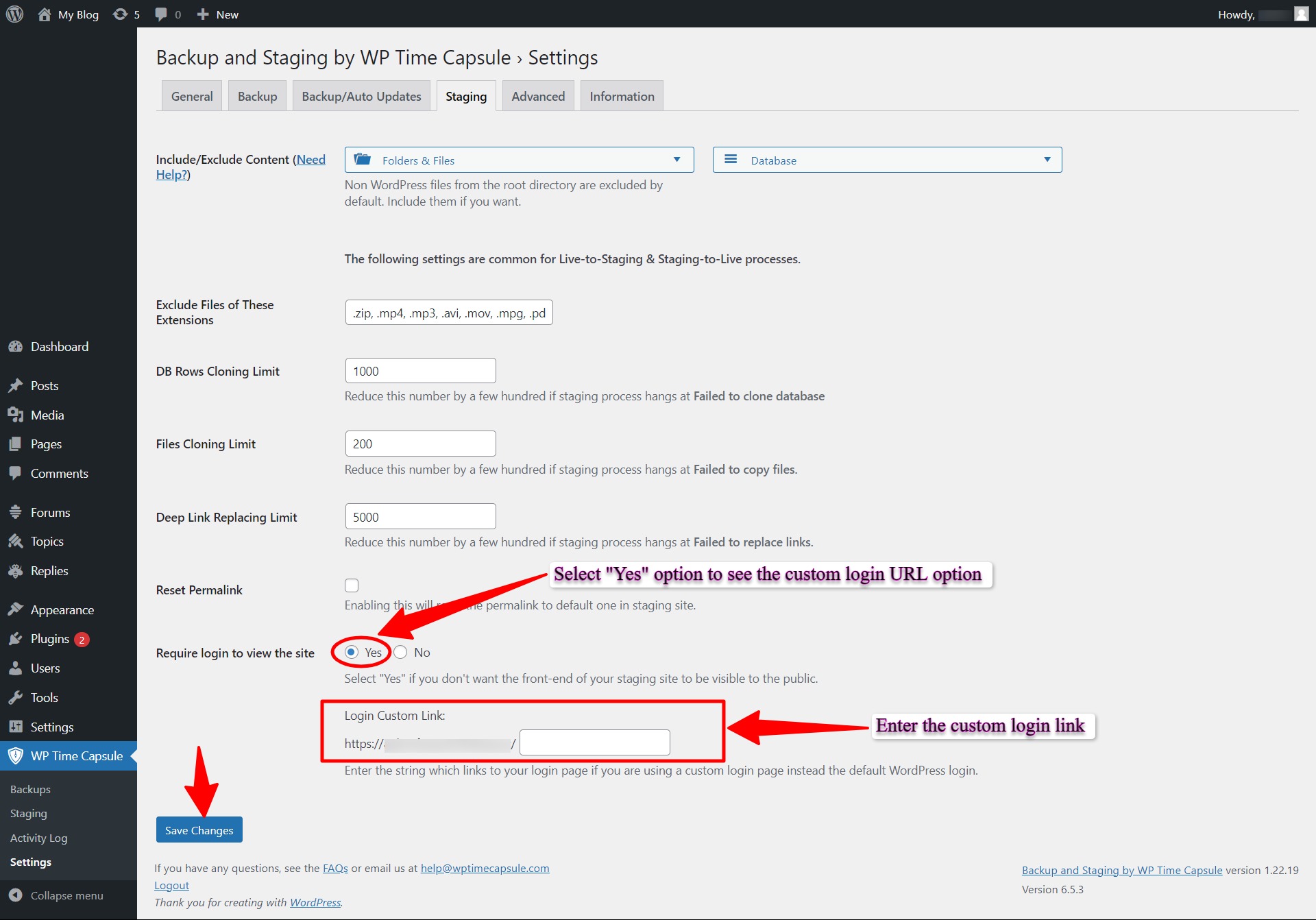Viewport: 1316px width, 920px height.
Task: Expand the Folders & Files dropdown arrow
Action: 677,160
